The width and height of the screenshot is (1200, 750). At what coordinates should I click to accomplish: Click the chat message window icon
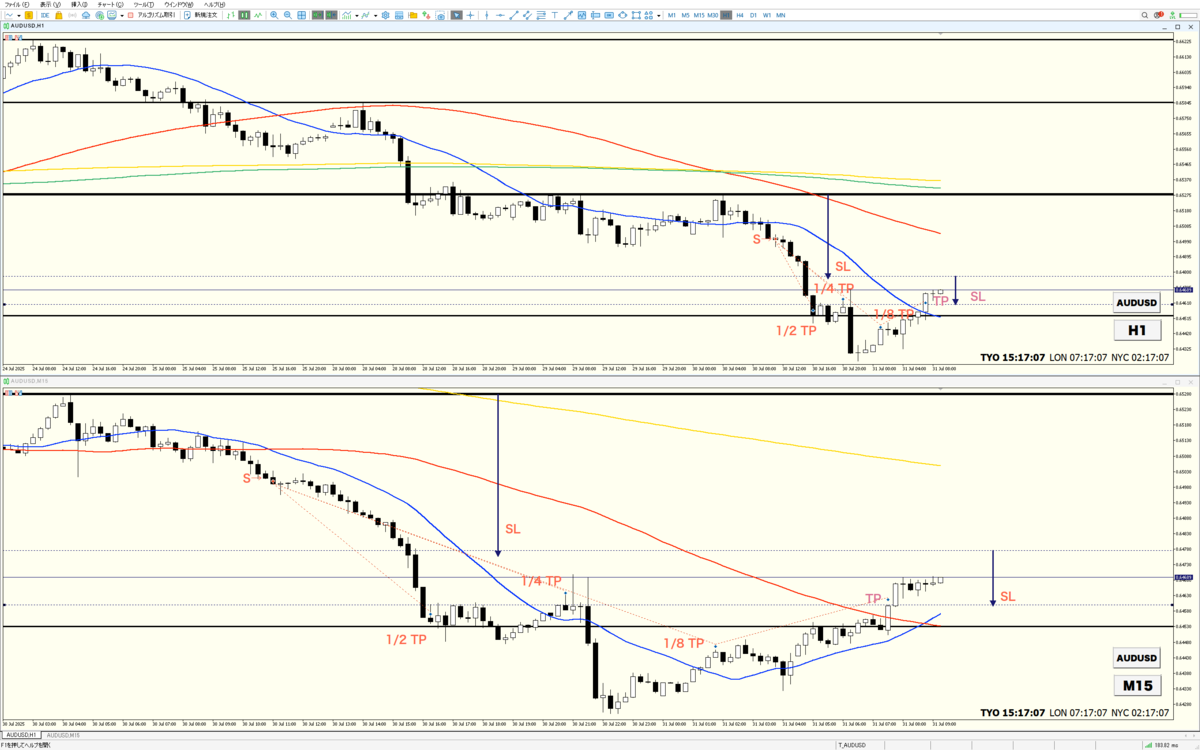tap(112, 16)
